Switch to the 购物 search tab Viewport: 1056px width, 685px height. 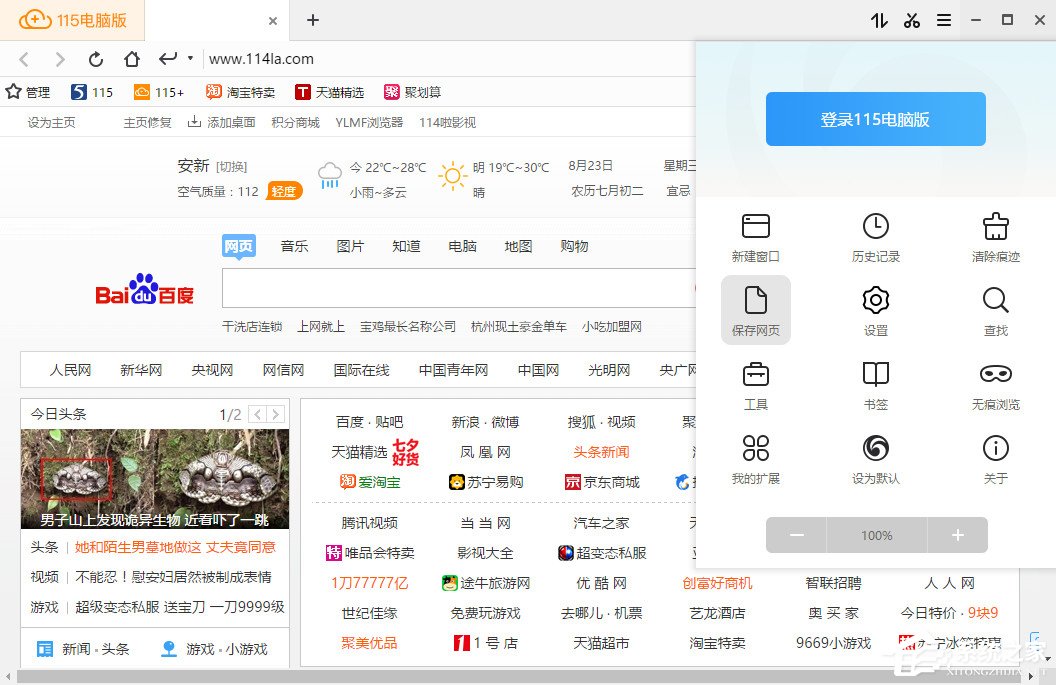coord(574,246)
